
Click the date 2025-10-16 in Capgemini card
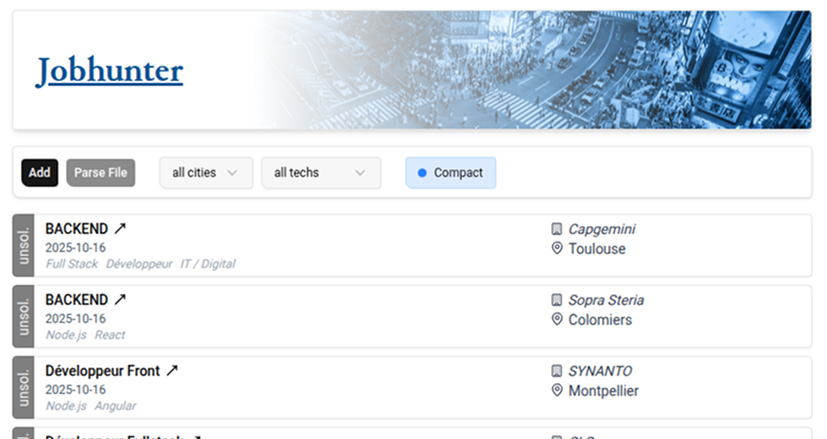75,247
